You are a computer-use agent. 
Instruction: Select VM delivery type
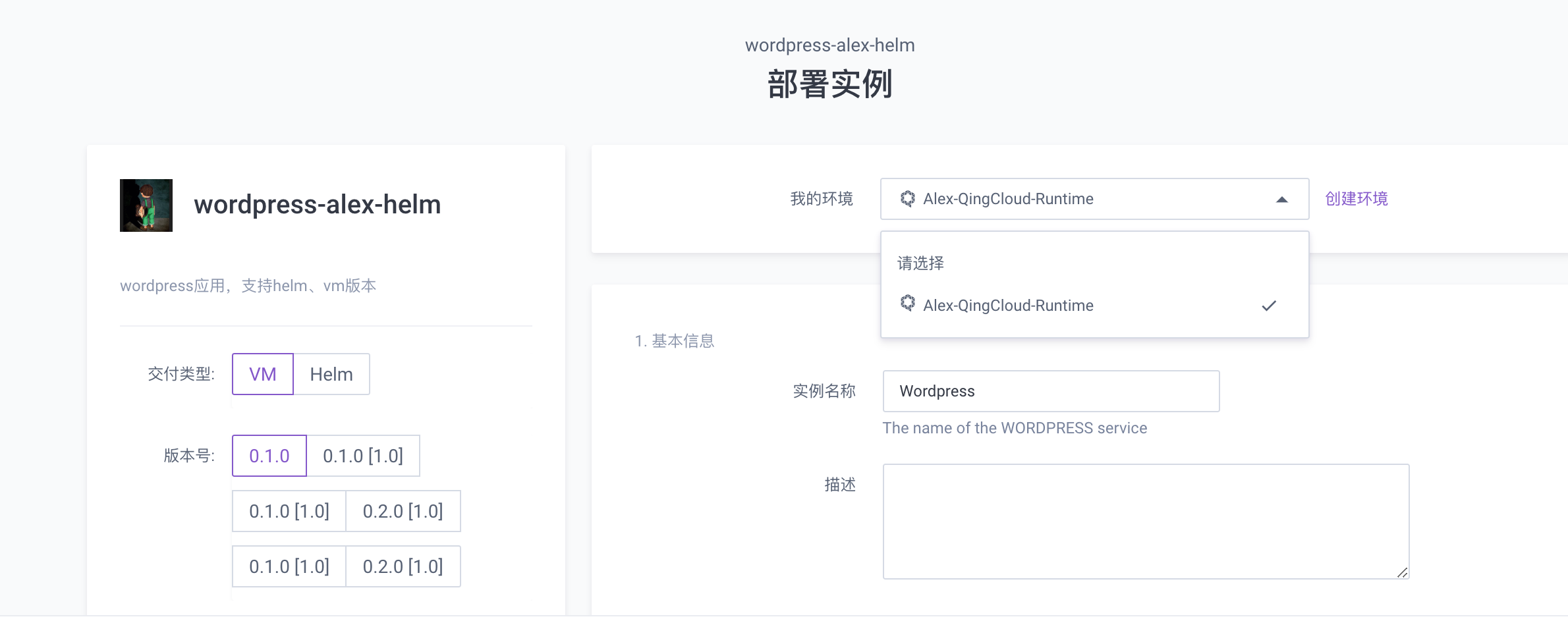pyautogui.click(x=263, y=374)
